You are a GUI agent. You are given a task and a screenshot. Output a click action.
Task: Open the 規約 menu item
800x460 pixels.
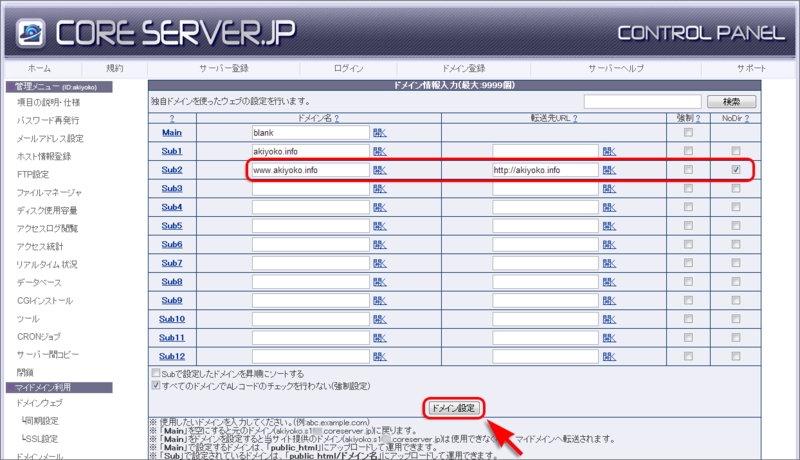click(114, 68)
